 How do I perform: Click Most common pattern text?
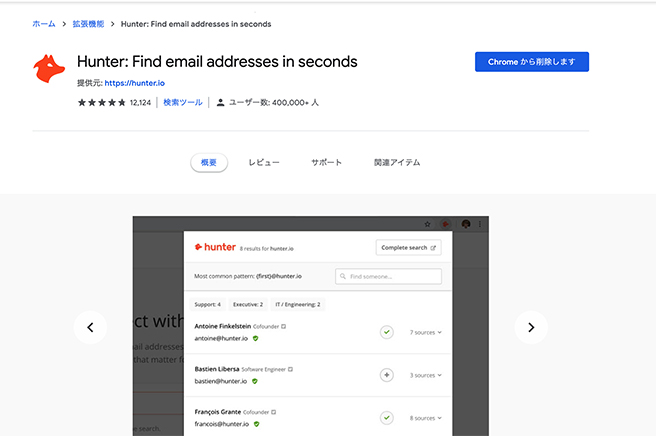(248, 276)
